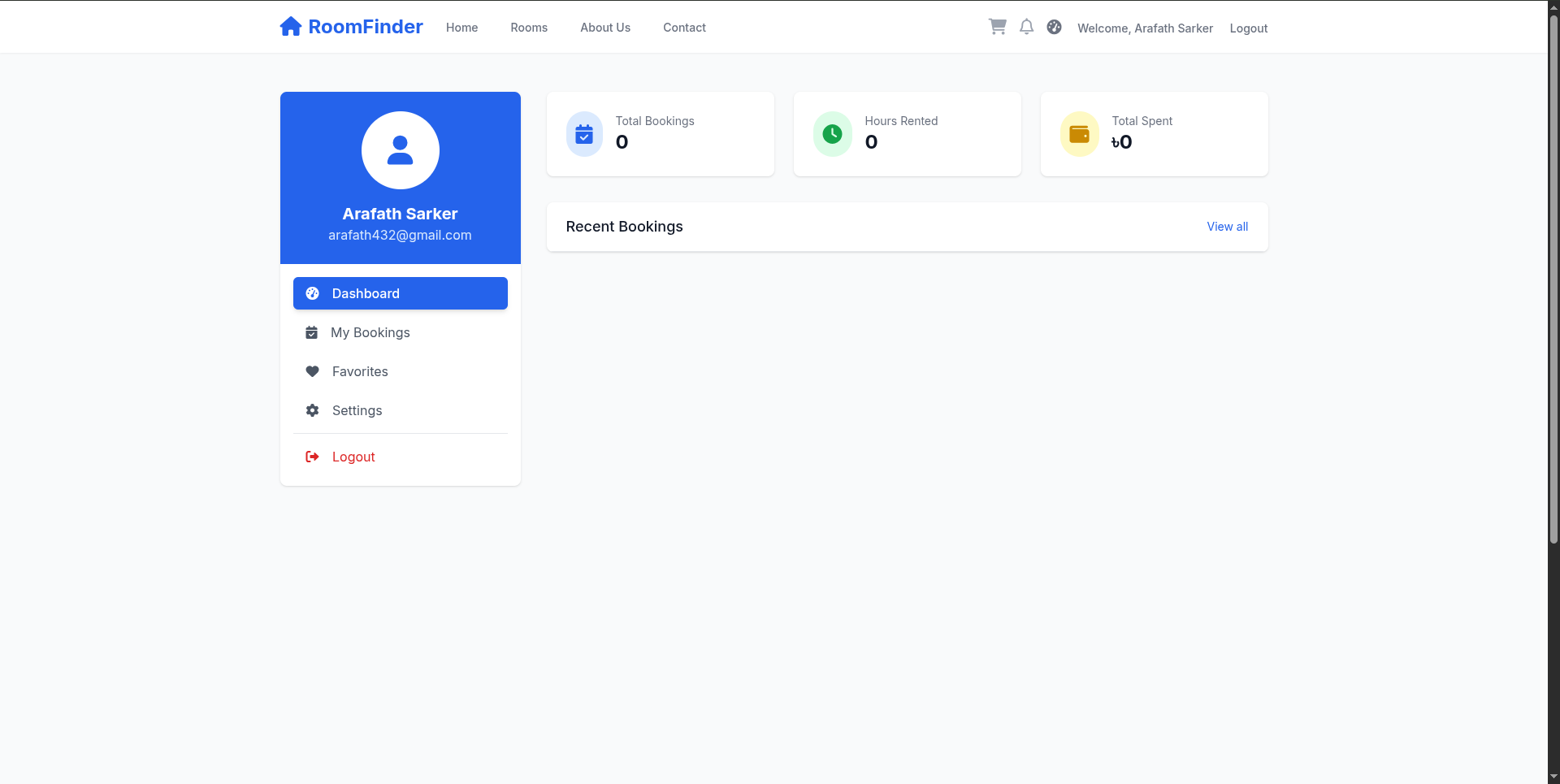Image resolution: width=1560 pixels, height=784 pixels.
Task: Click the shopping cart icon in navbar
Action: 997,26
